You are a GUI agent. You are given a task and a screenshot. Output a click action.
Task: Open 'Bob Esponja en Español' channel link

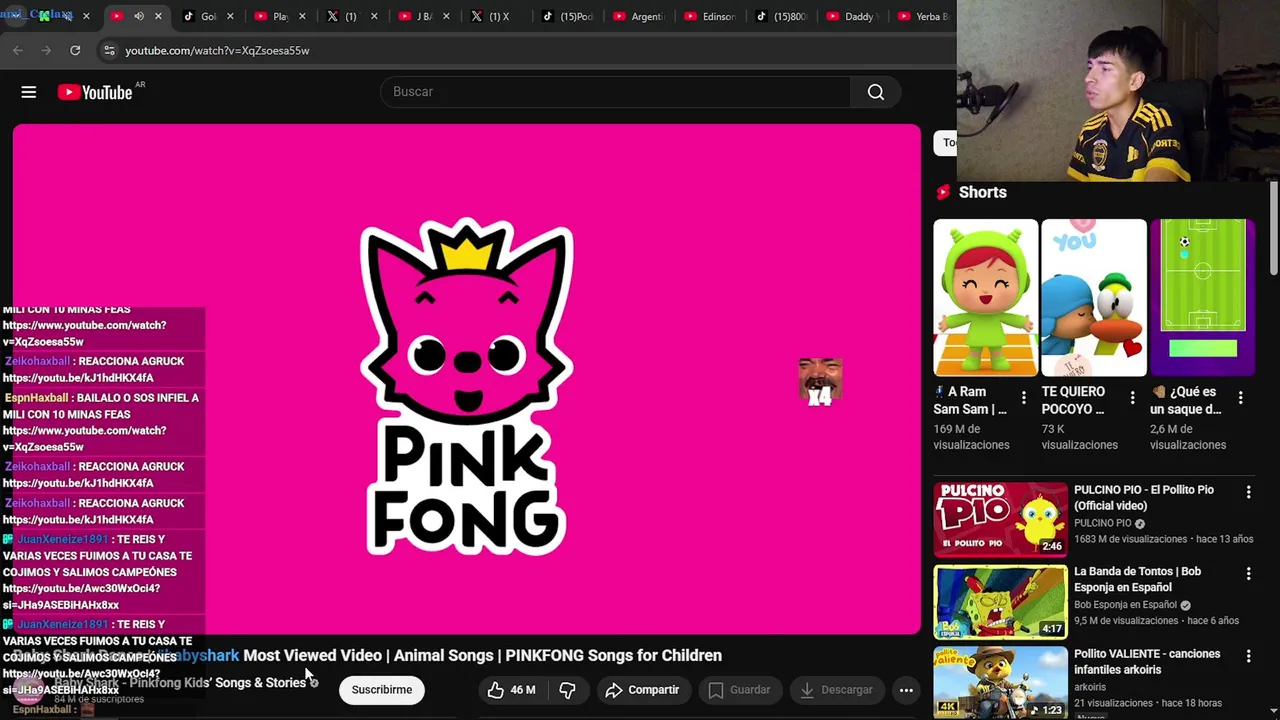[x=1125, y=605]
